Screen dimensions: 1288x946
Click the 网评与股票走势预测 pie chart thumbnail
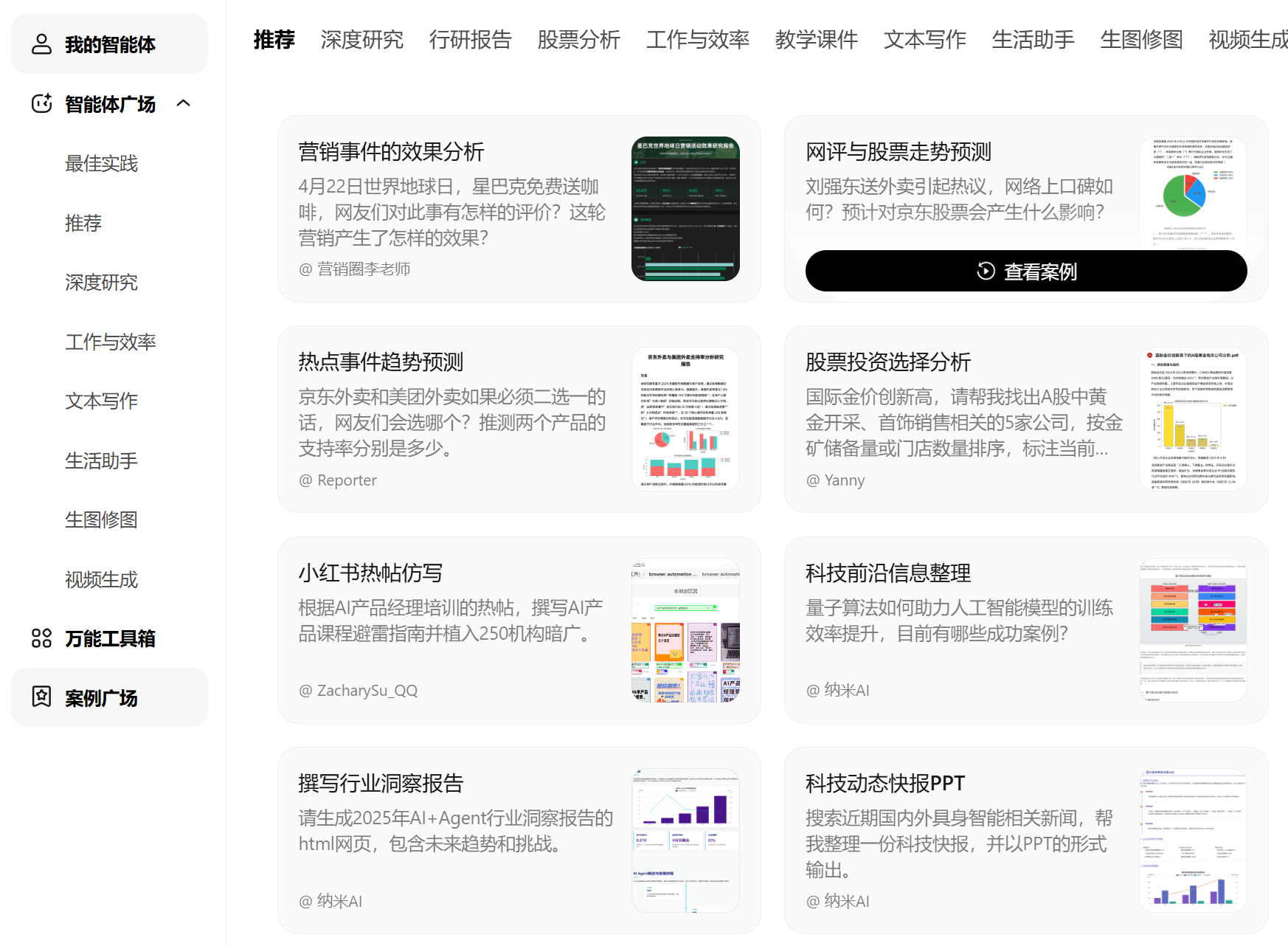click(x=1193, y=193)
